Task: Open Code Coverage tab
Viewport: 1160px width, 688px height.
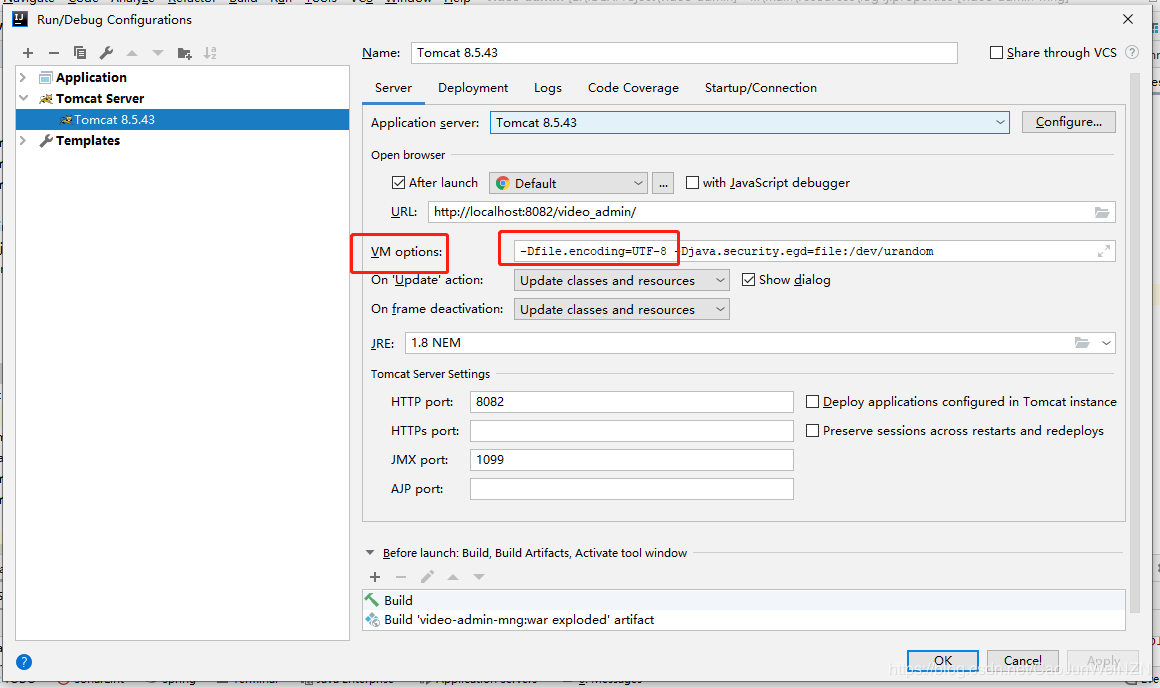Action: [x=633, y=88]
